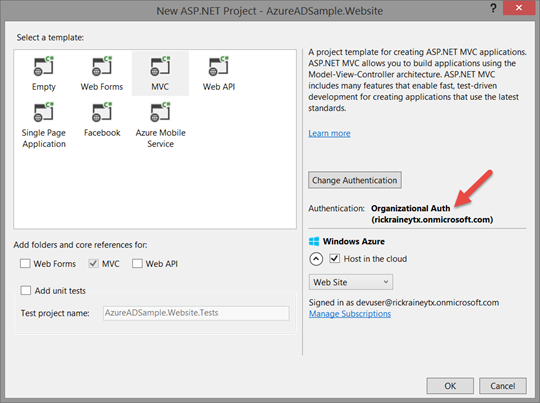Click the Change Authentication button
Image resolution: width=540 pixels, height=403 pixels.
click(x=355, y=180)
